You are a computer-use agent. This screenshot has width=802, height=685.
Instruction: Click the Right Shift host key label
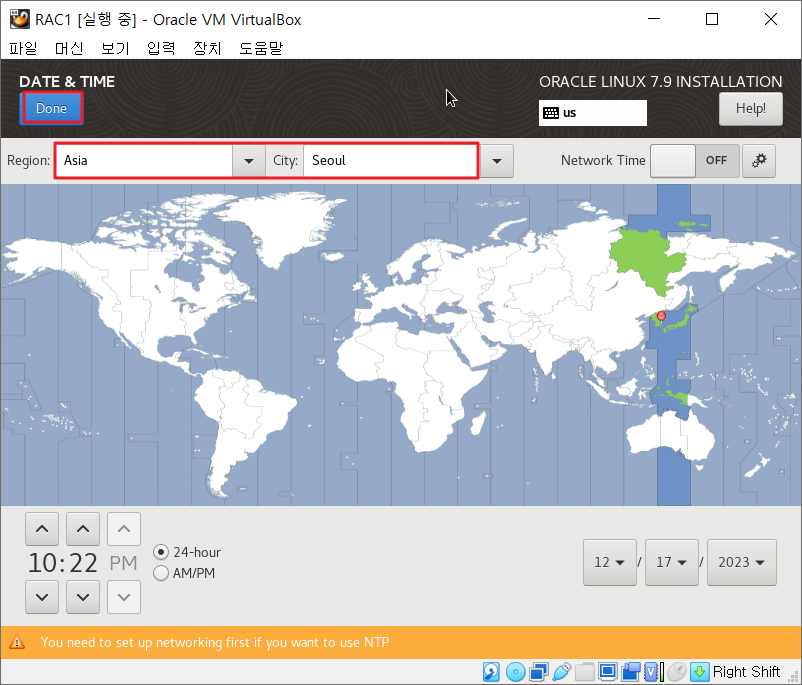pyautogui.click(x=746, y=672)
